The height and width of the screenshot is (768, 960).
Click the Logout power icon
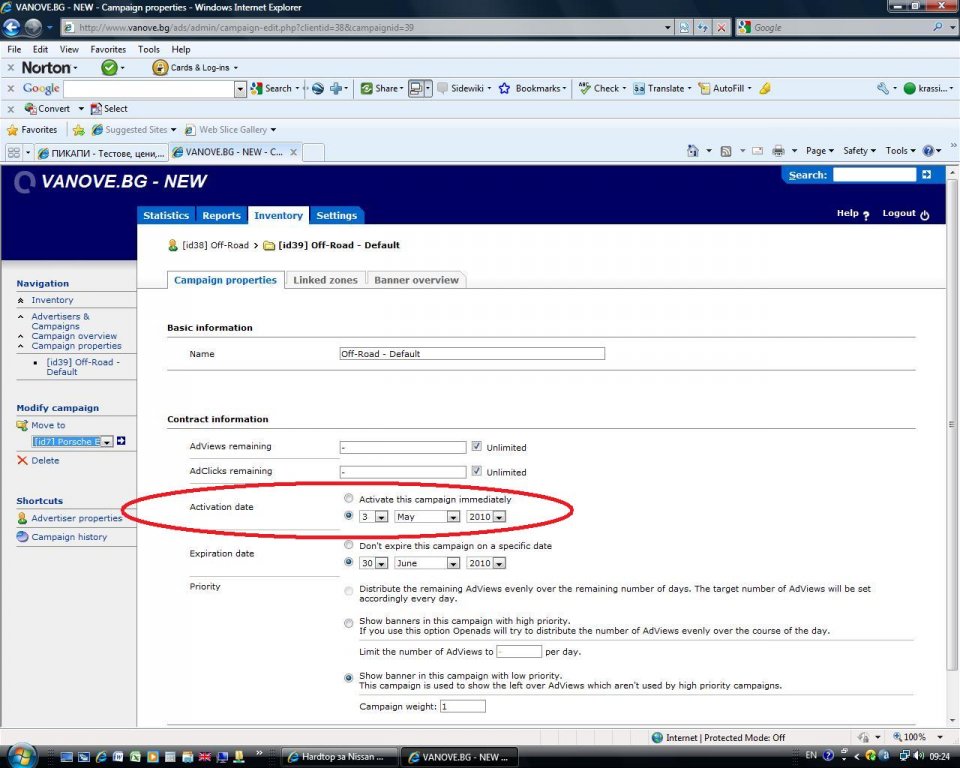[924, 214]
